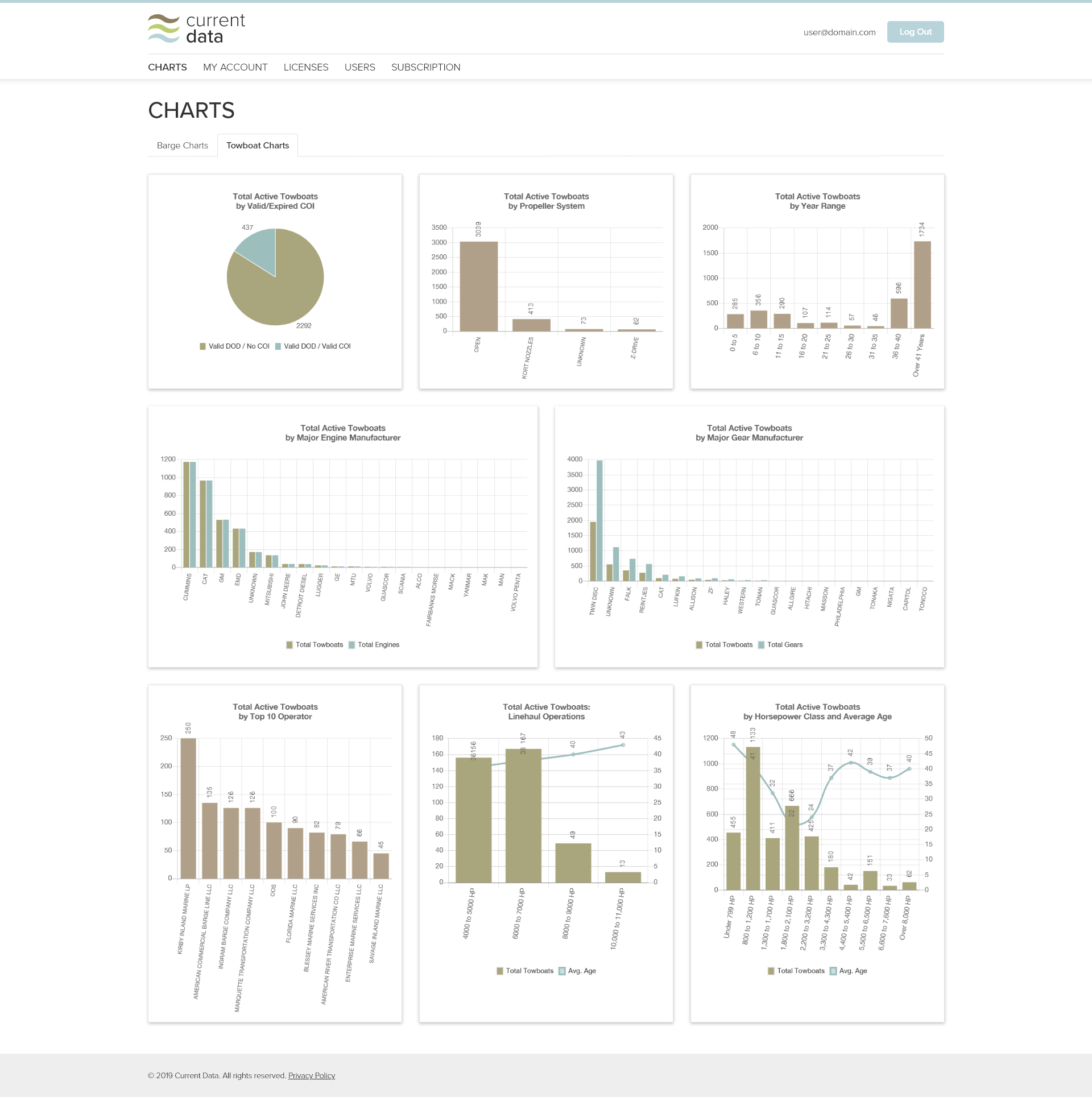Click the KIRBY INLAND MARINE LP bar
The height and width of the screenshot is (1097, 1092).
188,809
